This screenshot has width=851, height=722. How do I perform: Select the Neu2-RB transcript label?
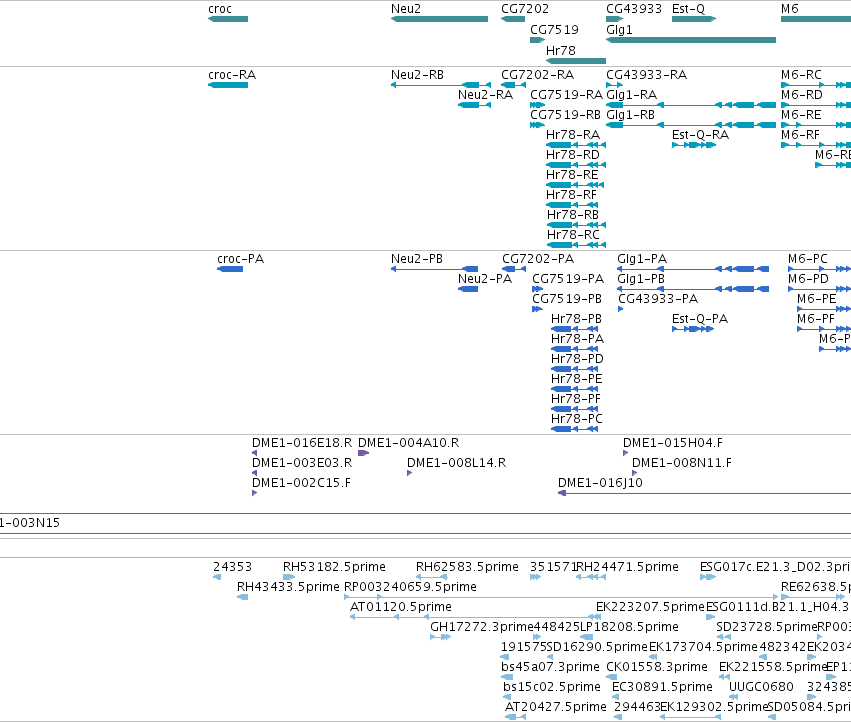[417, 74]
